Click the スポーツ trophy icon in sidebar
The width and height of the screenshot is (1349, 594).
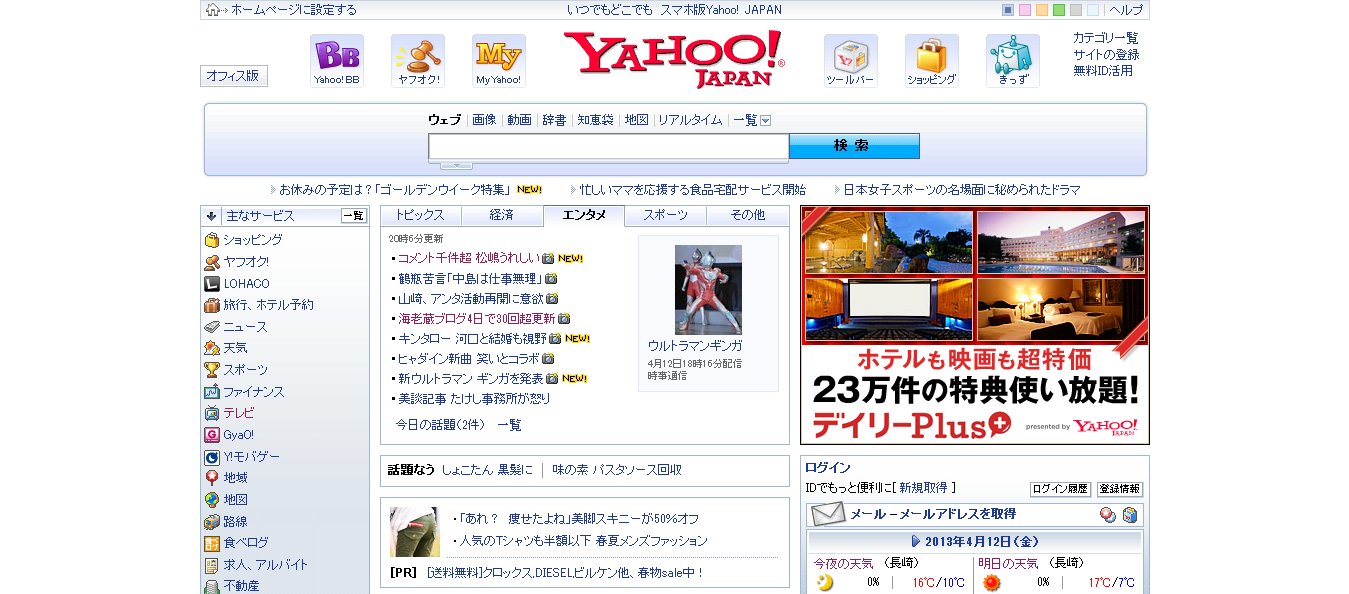(212, 370)
